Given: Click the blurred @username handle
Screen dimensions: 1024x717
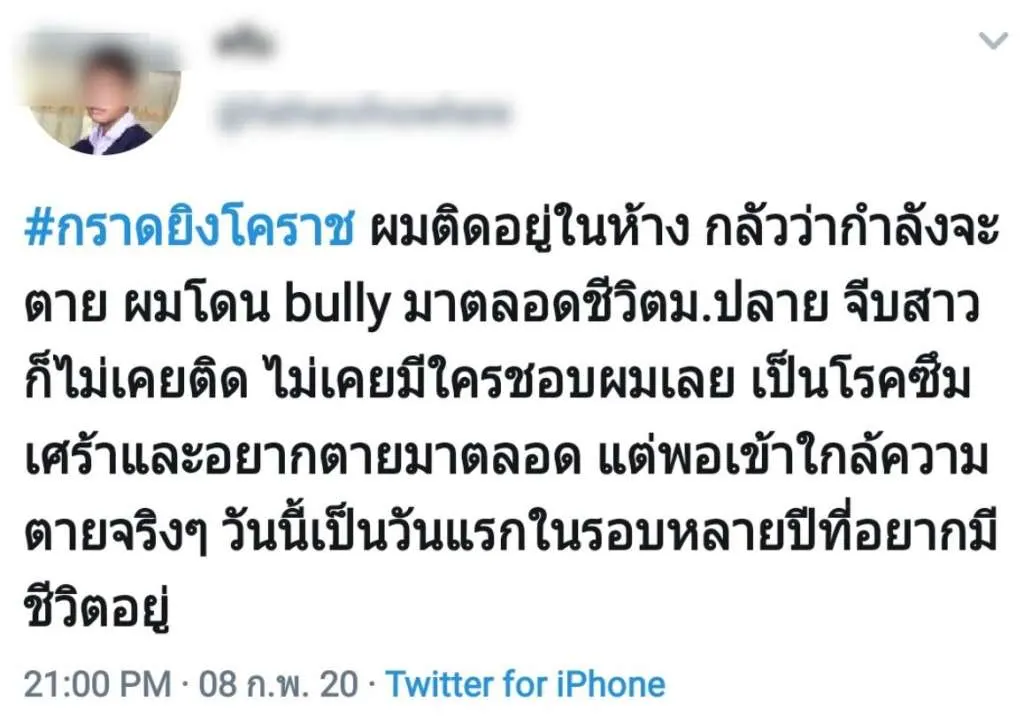Looking at the screenshot, I should (x=362, y=114).
